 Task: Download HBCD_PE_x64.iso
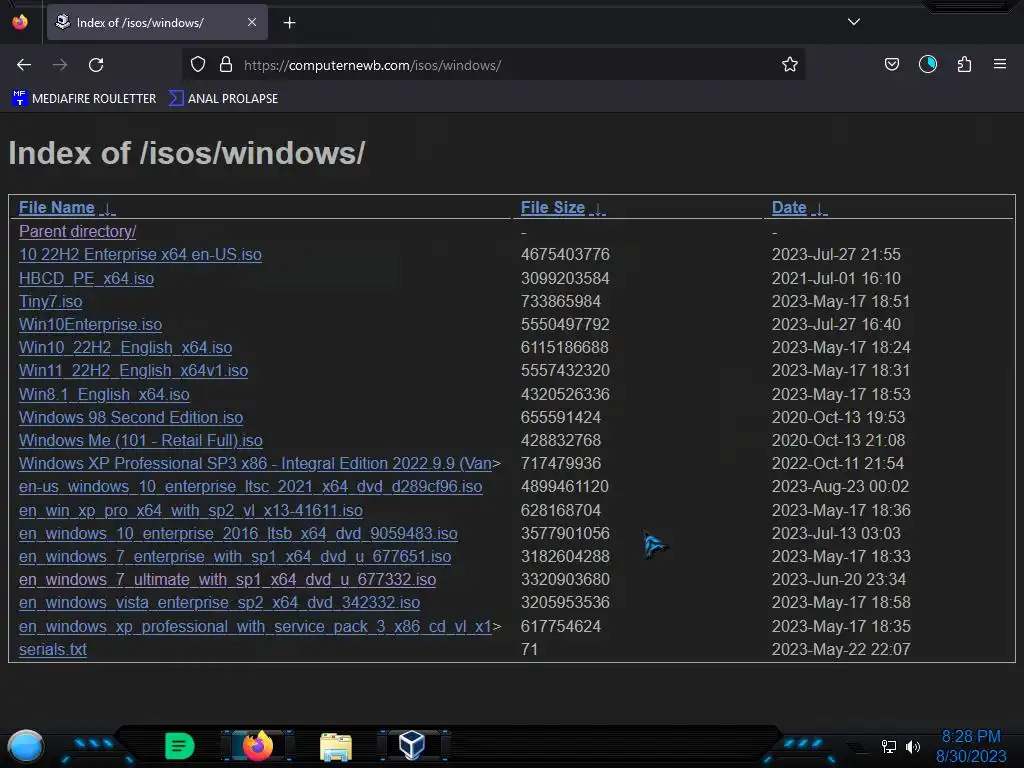tap(86, 278)
